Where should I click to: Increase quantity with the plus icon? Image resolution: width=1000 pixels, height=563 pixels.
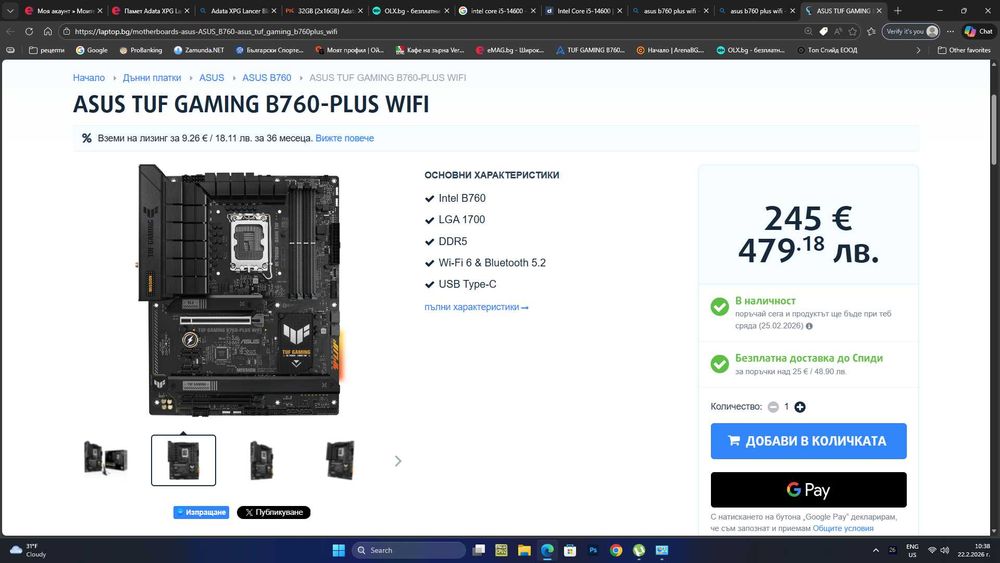click(800, 407)
